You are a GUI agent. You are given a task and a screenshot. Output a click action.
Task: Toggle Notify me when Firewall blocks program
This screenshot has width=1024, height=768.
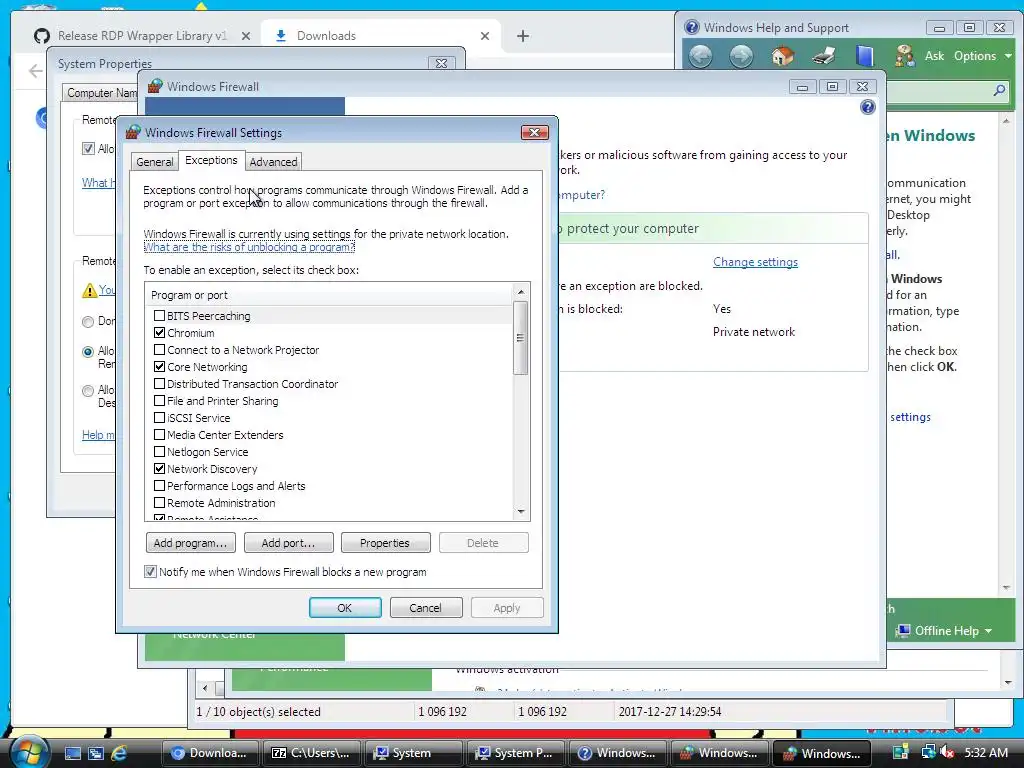pyautogui.click(x=150, y=571)
